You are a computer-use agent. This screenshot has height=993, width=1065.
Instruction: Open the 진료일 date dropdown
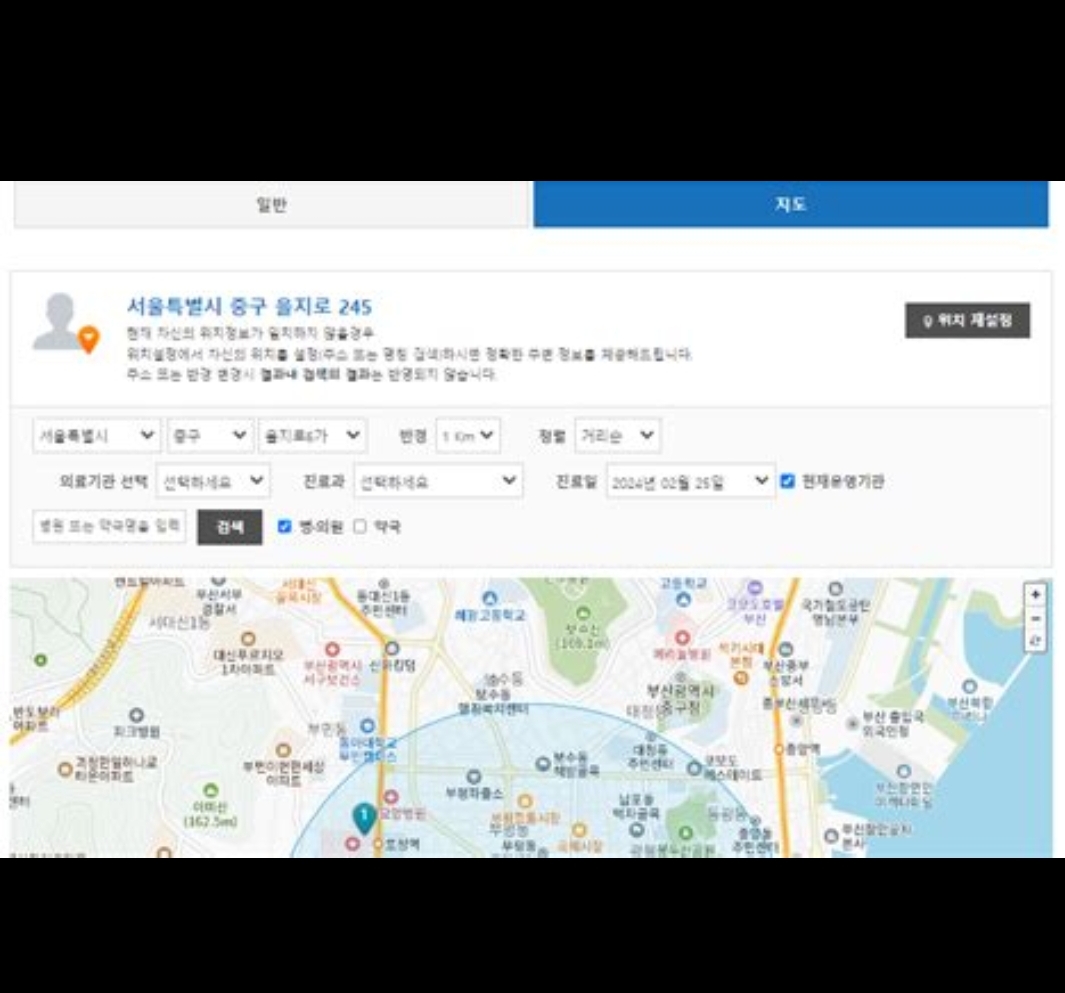click(x=691, y=482)
